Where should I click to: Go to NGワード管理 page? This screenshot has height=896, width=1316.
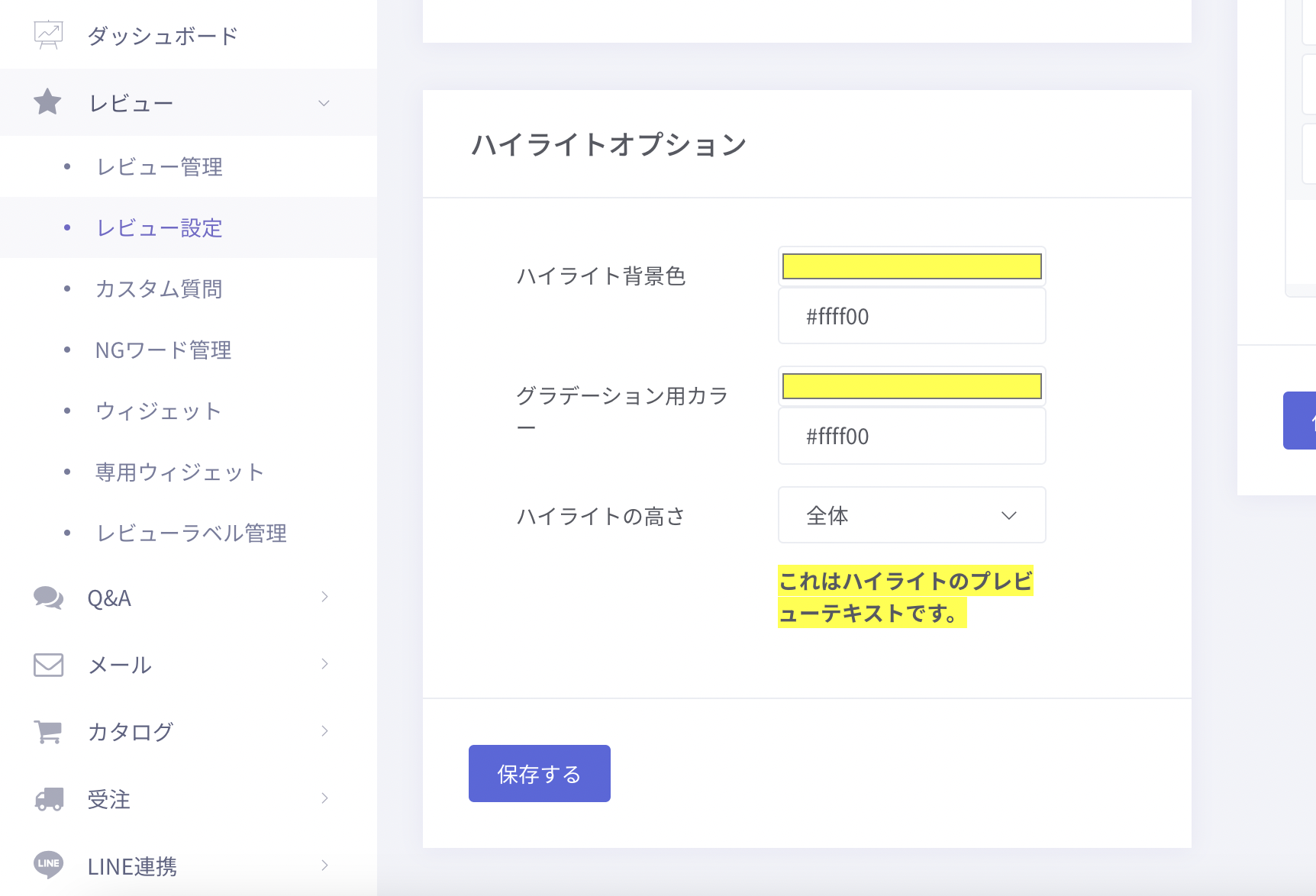point(163,350)
